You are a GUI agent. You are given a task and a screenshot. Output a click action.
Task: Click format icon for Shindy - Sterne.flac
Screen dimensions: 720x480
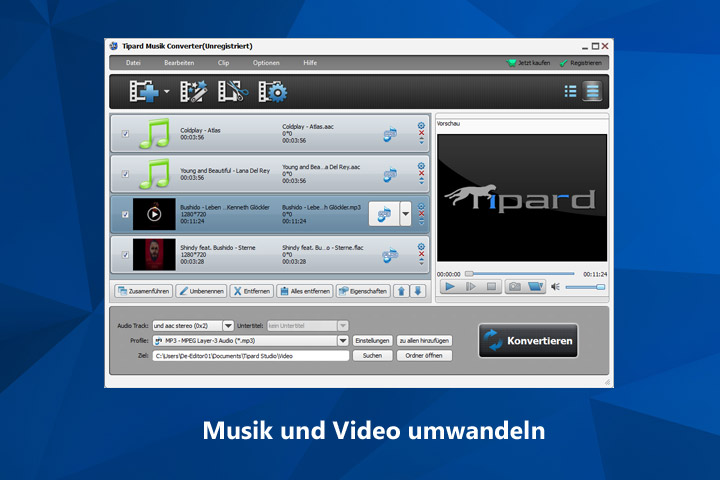(x=390, y=255)
